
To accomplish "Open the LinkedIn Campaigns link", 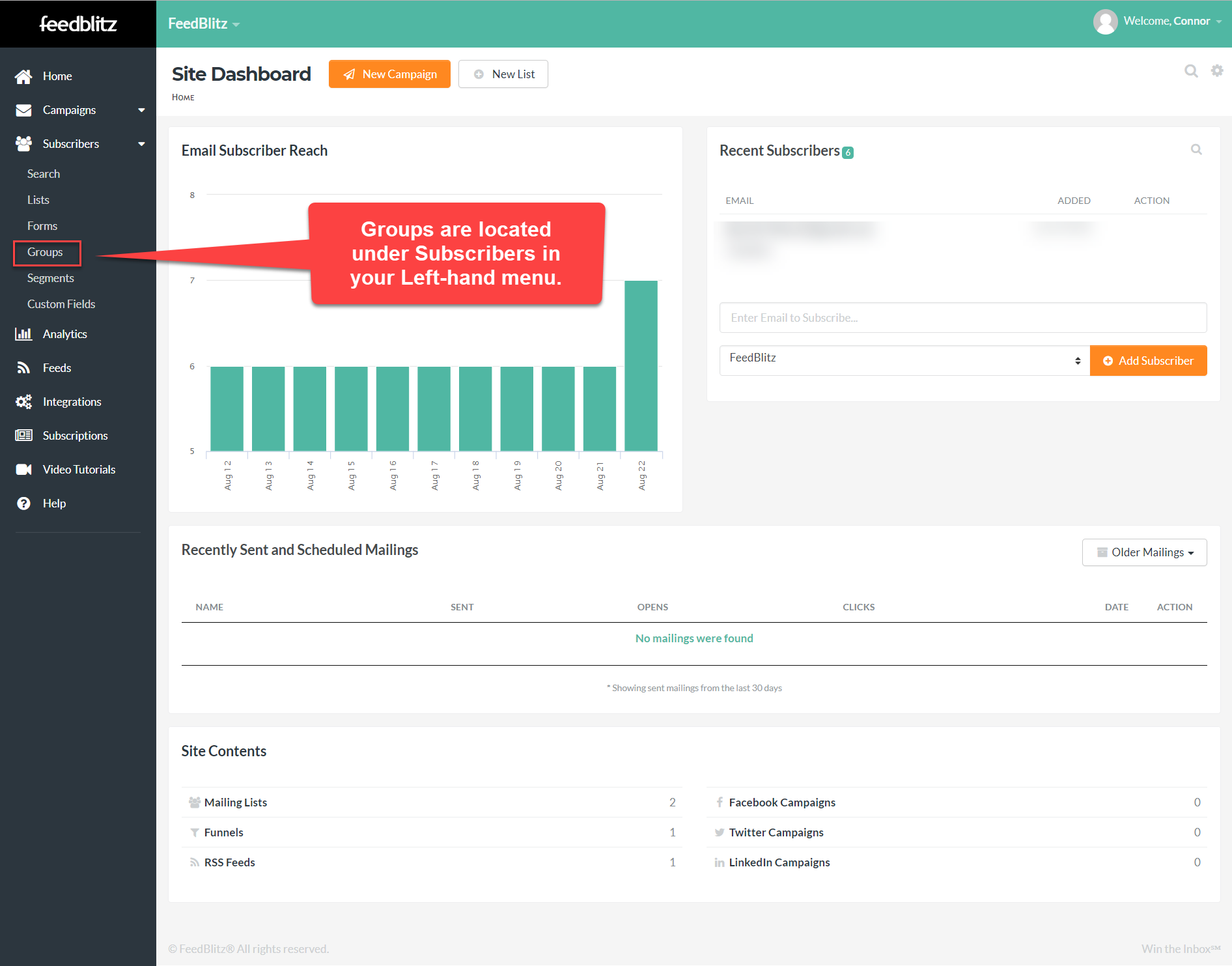I will point(779,862).
